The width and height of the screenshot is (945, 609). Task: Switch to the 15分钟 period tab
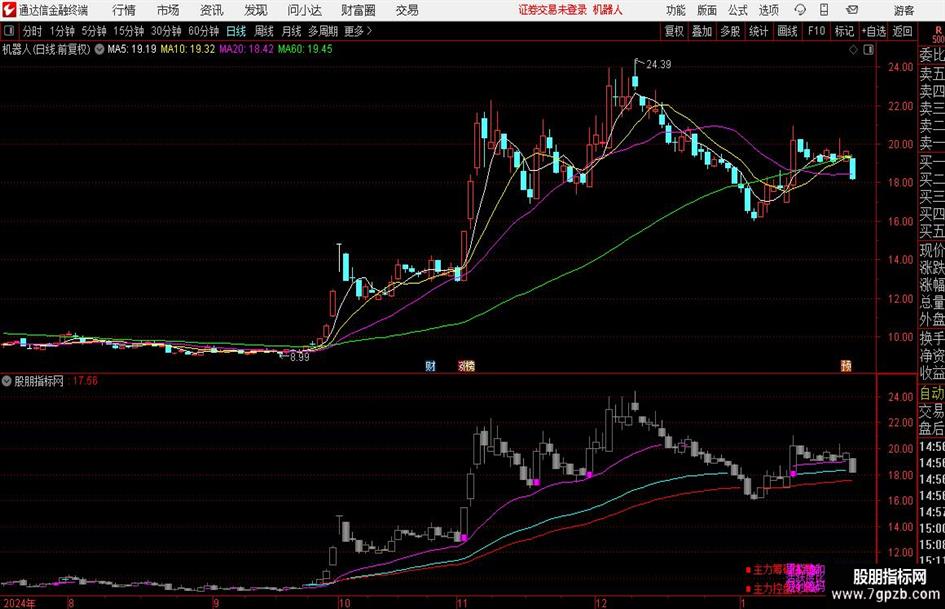(128, 31)
